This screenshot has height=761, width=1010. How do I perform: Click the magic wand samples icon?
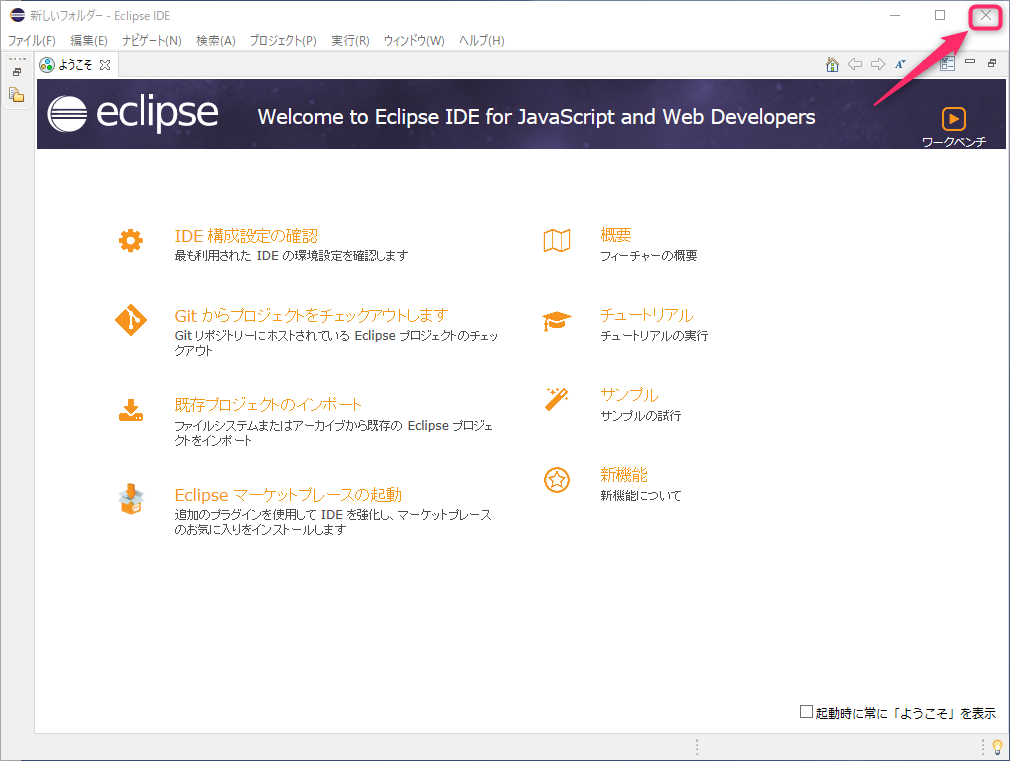557,400
